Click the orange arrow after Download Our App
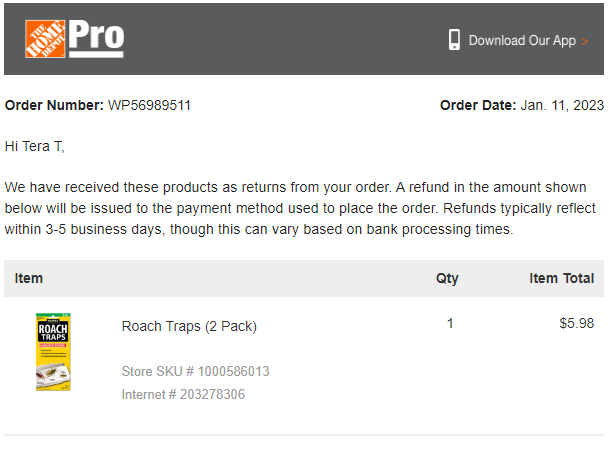Screen dimensions: 609x467 coord(585,41)
